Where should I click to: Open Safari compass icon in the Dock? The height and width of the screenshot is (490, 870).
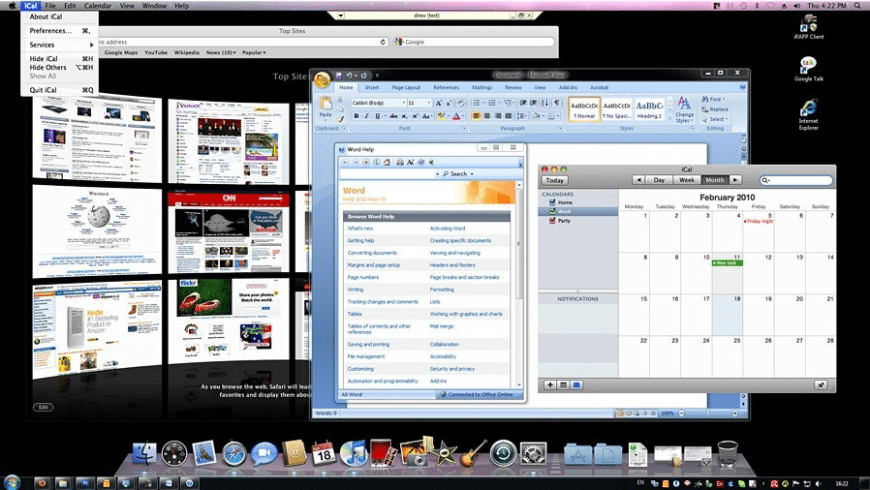234,454
